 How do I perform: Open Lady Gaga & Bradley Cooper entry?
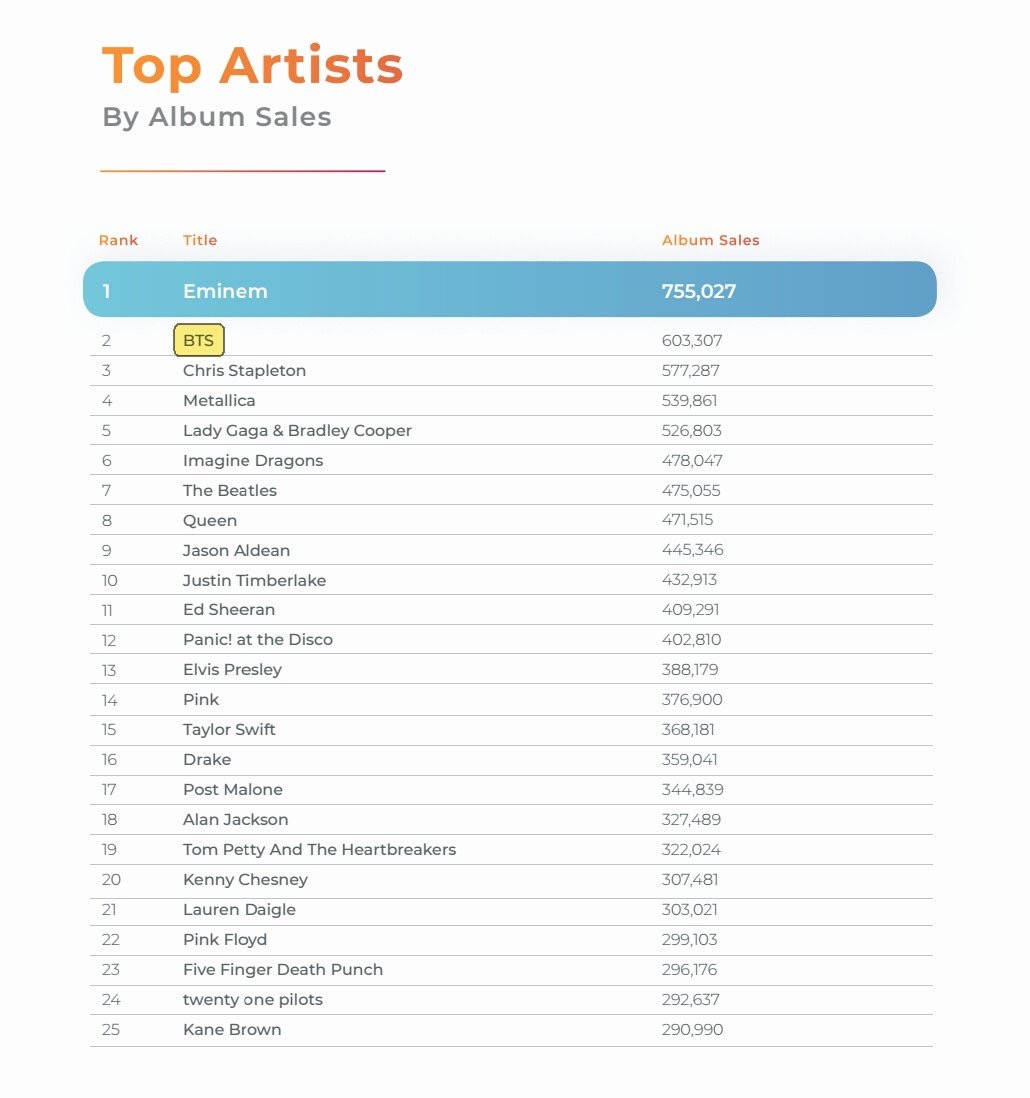pyautogui.click(x=297, y=431)
